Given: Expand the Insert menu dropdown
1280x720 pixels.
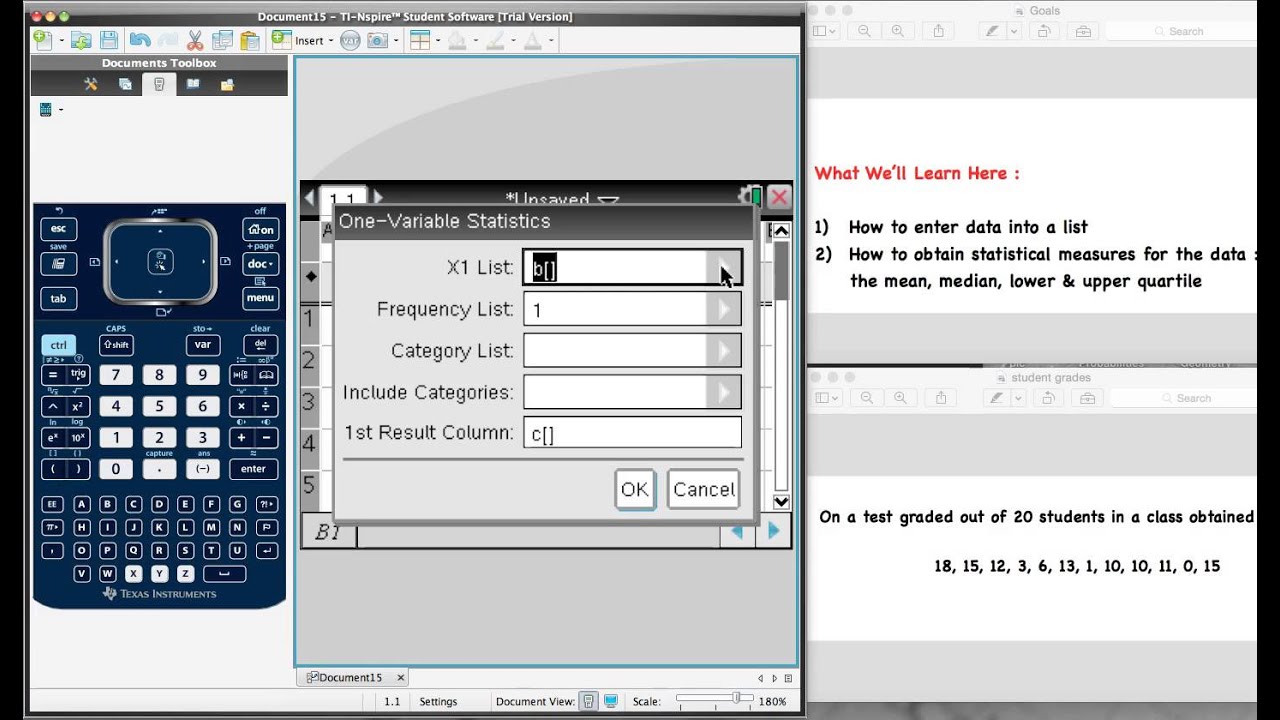Looking at the screenshot, I should (x=330, y=41).
